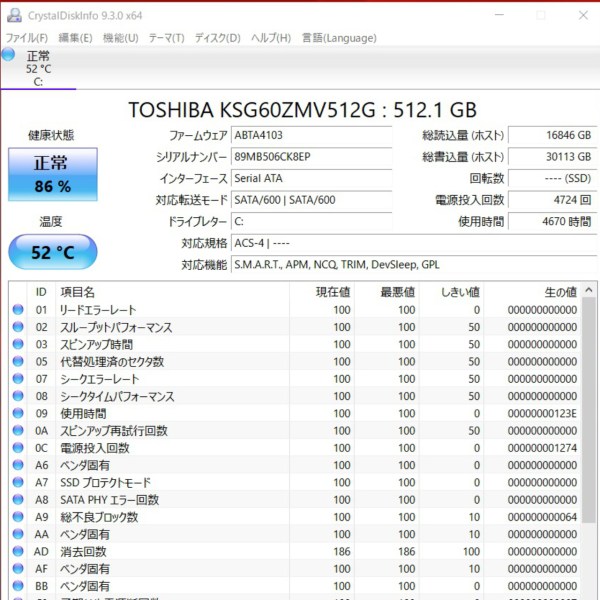Click status orb for 09 使用時間 row
The width and height of the screenshot is (600, 600).
click(18, 413)
